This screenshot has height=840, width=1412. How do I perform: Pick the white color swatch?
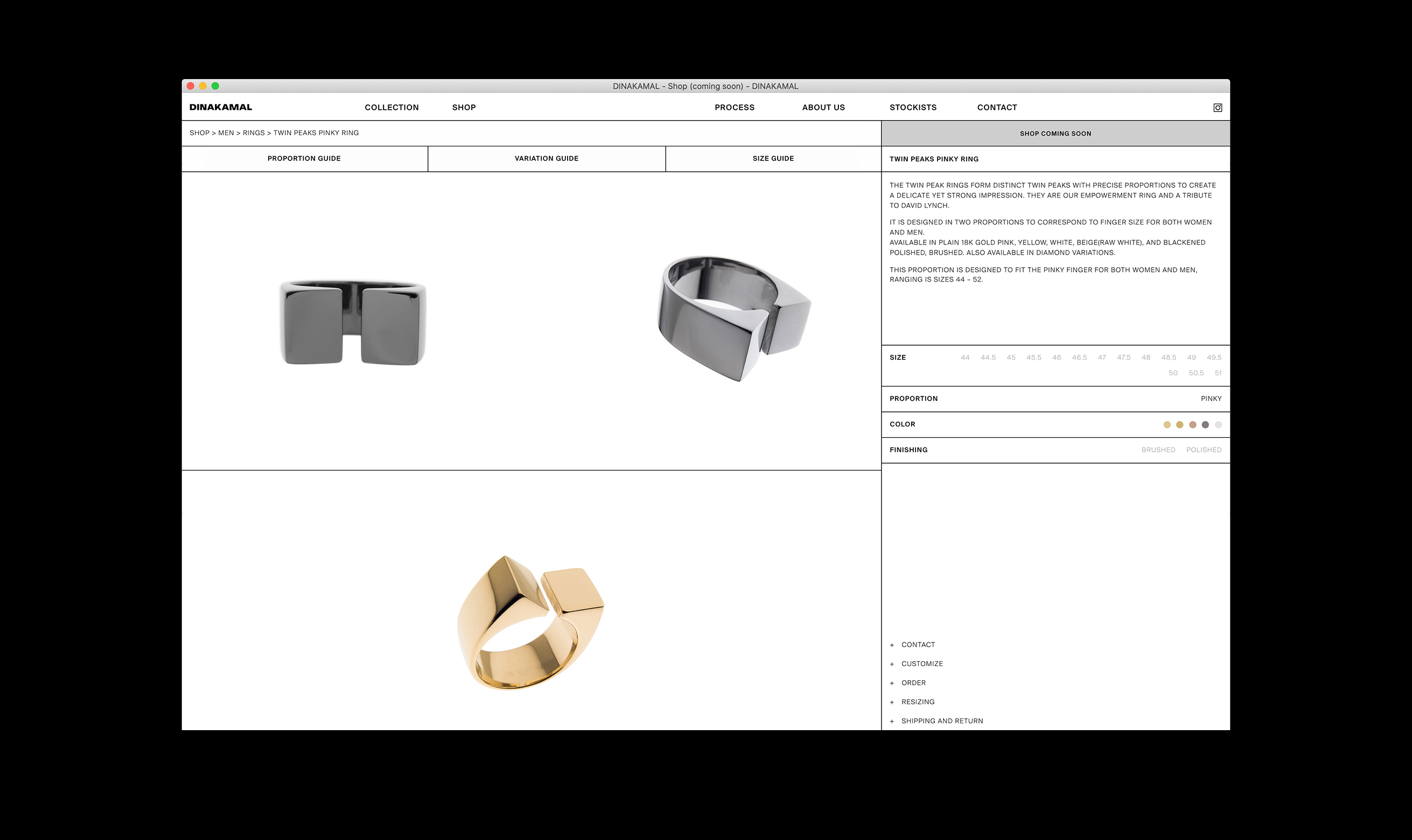point(1218,424)
